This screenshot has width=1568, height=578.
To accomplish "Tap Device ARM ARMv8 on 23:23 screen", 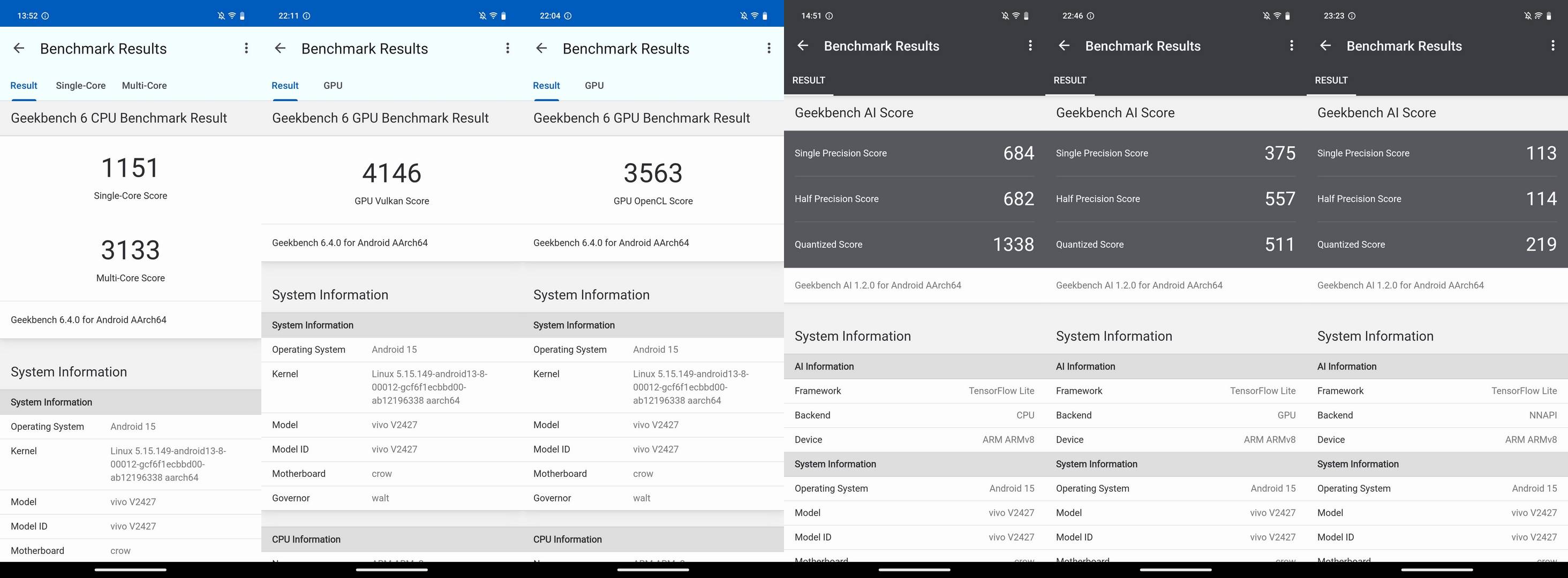I will point(1437,440).
